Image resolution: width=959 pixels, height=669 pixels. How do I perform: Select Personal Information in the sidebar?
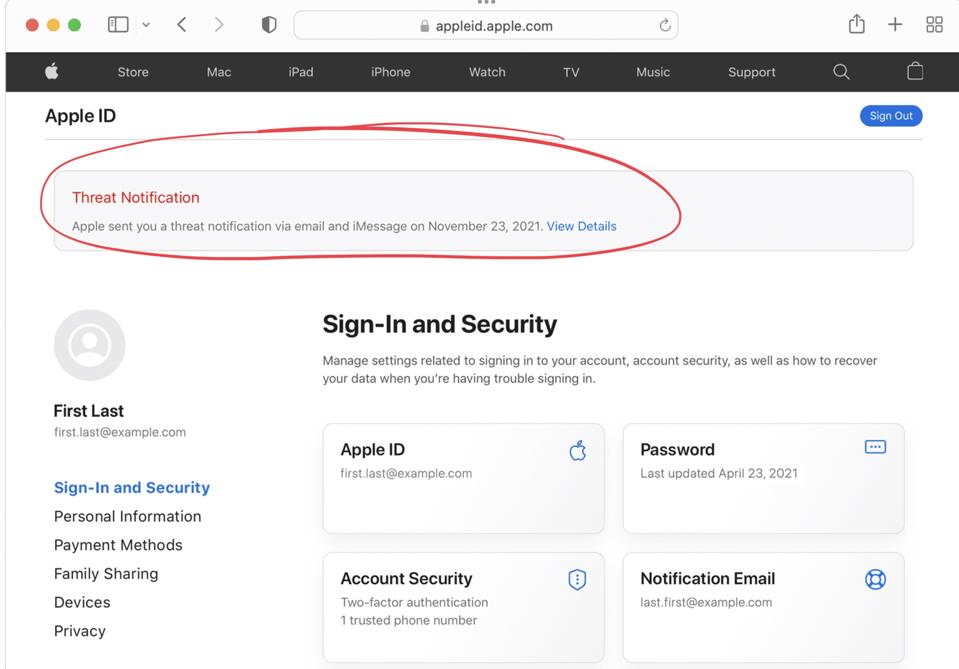pyautogui.click(x=127, y=516)
